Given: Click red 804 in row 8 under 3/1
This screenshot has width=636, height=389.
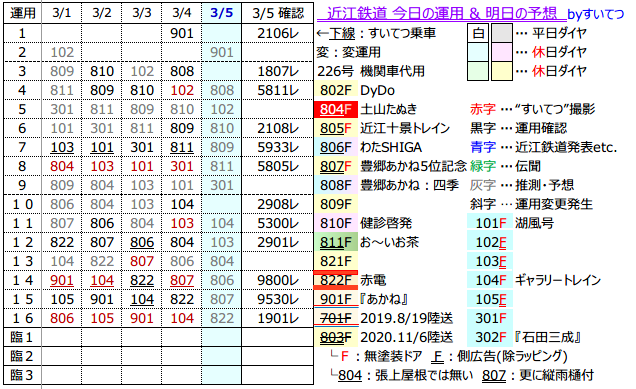Looking at the screenshot, I should [x=62, y=166].
